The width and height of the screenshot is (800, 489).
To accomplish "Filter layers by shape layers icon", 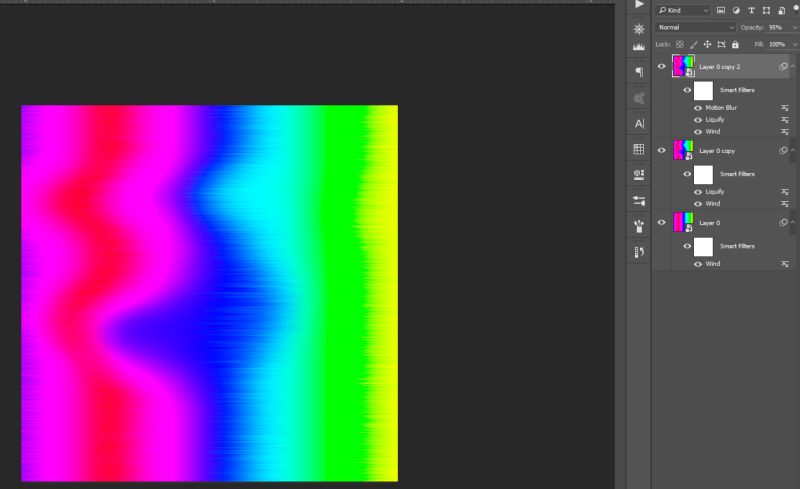I will [766, 10].
